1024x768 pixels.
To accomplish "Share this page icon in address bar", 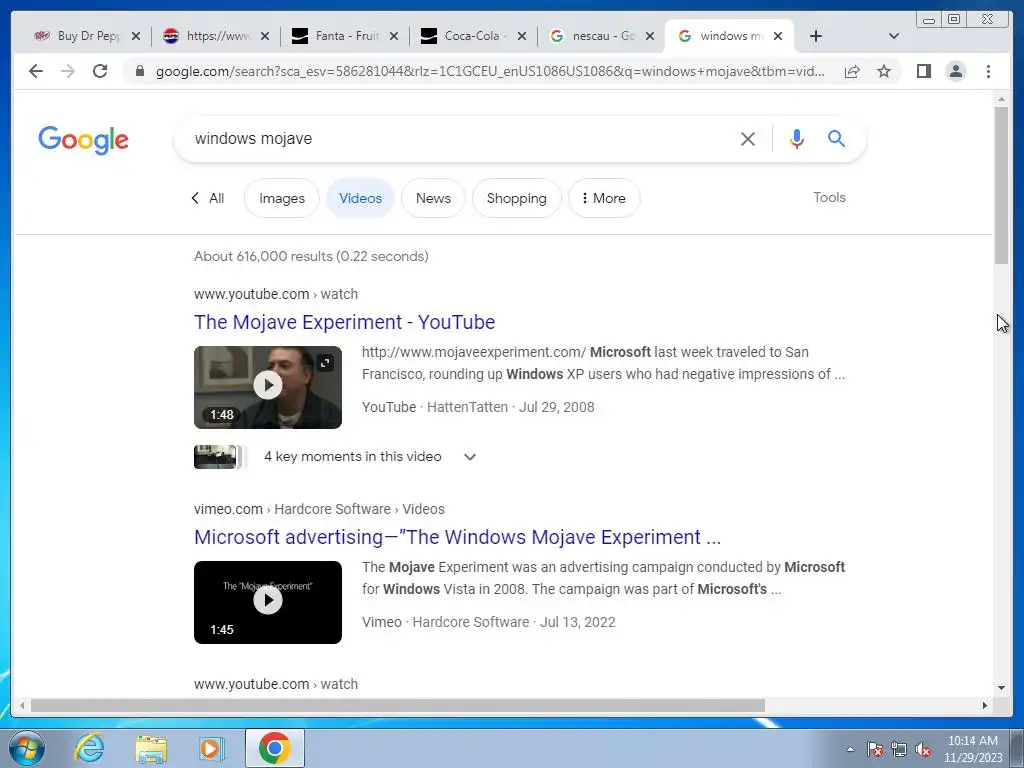I will click(x=852, y=71).
